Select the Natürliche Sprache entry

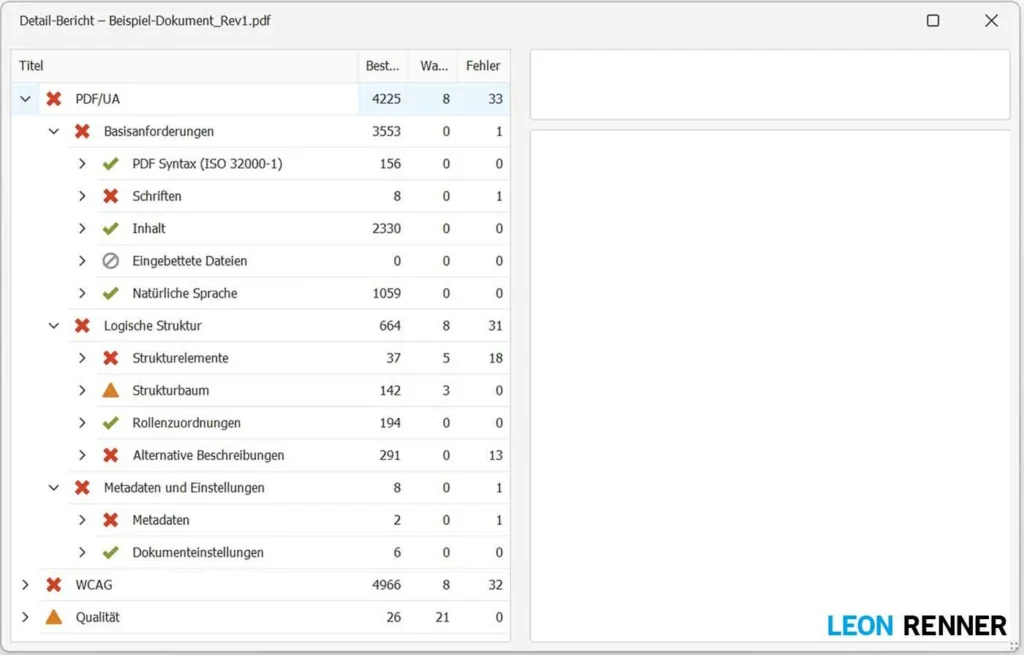184,293
